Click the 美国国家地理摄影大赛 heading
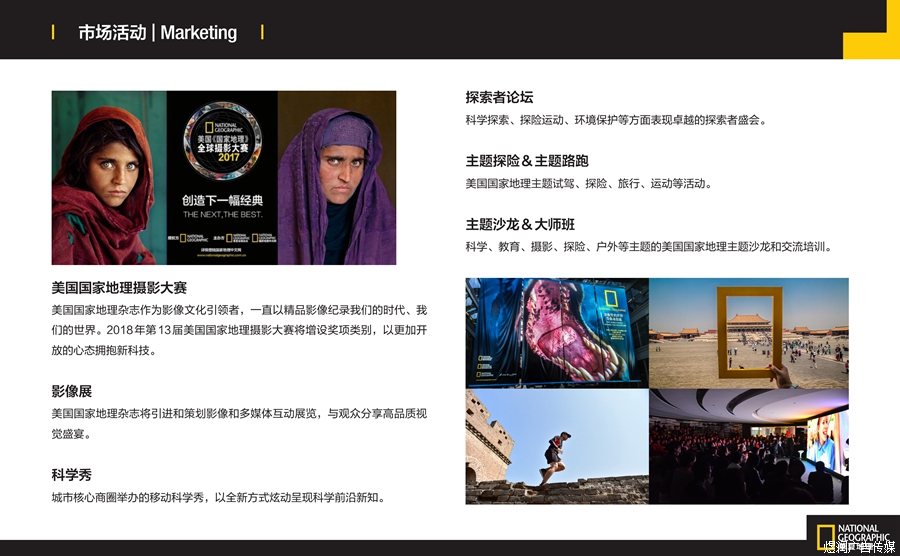The image size is (900, 556). click(119, 287)
